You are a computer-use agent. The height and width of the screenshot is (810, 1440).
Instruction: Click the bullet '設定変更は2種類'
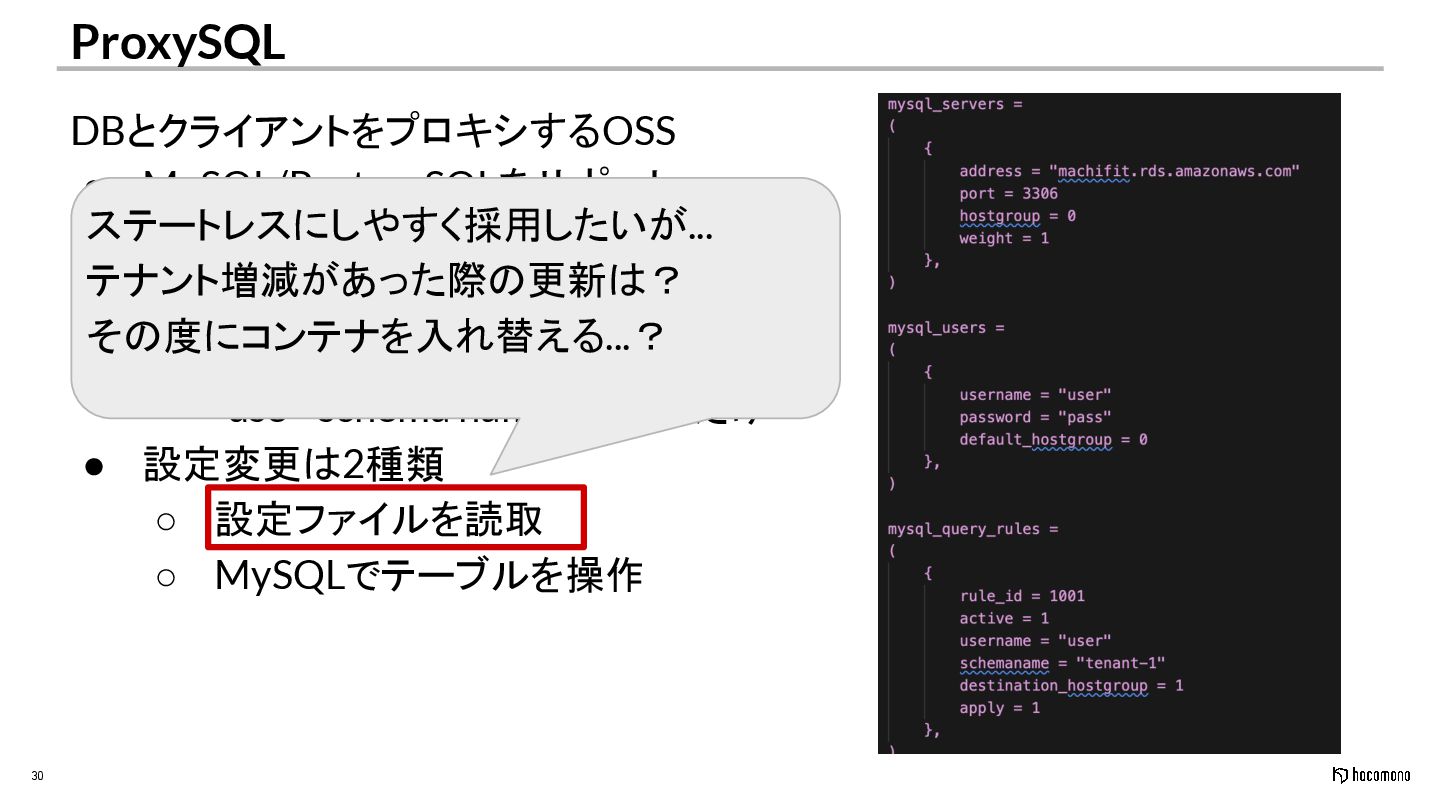coord(294,464)
